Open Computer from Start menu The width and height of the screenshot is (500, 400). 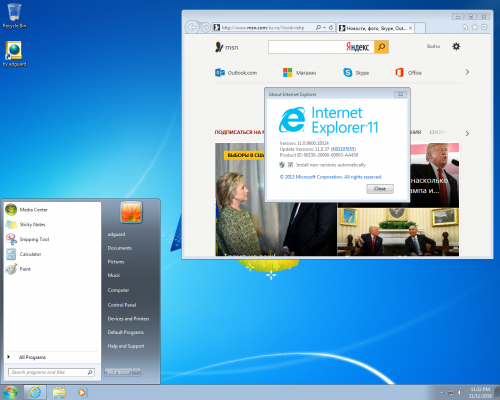[x=118, y=290]
